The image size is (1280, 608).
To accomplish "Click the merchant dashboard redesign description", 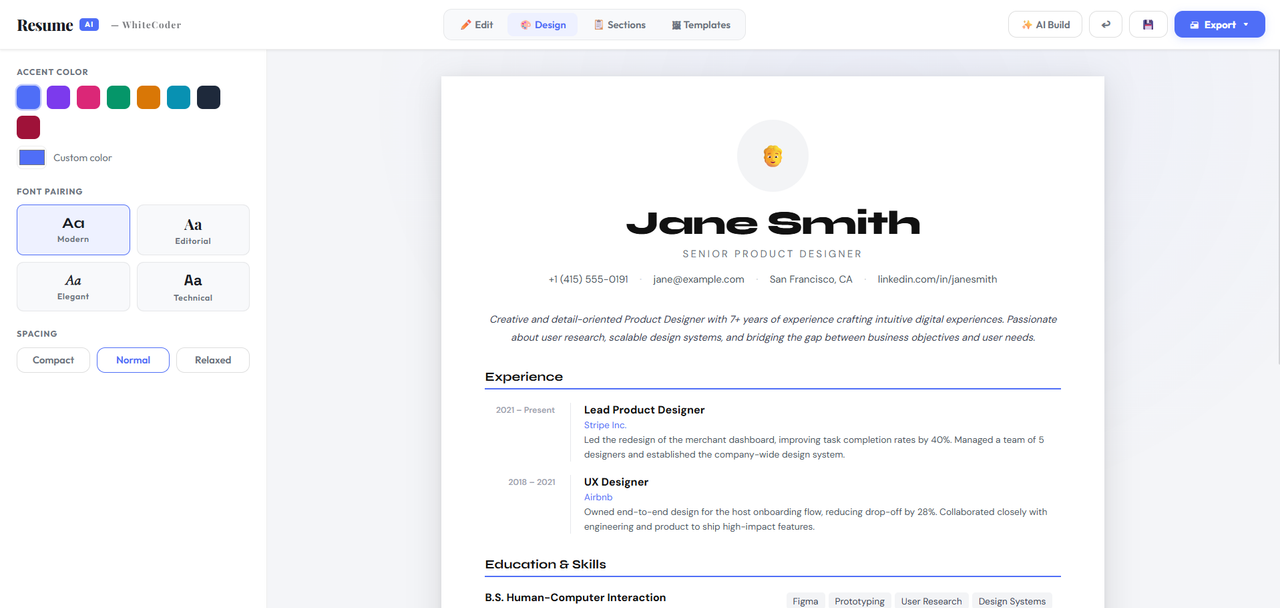I will click(x=814, y=447).
